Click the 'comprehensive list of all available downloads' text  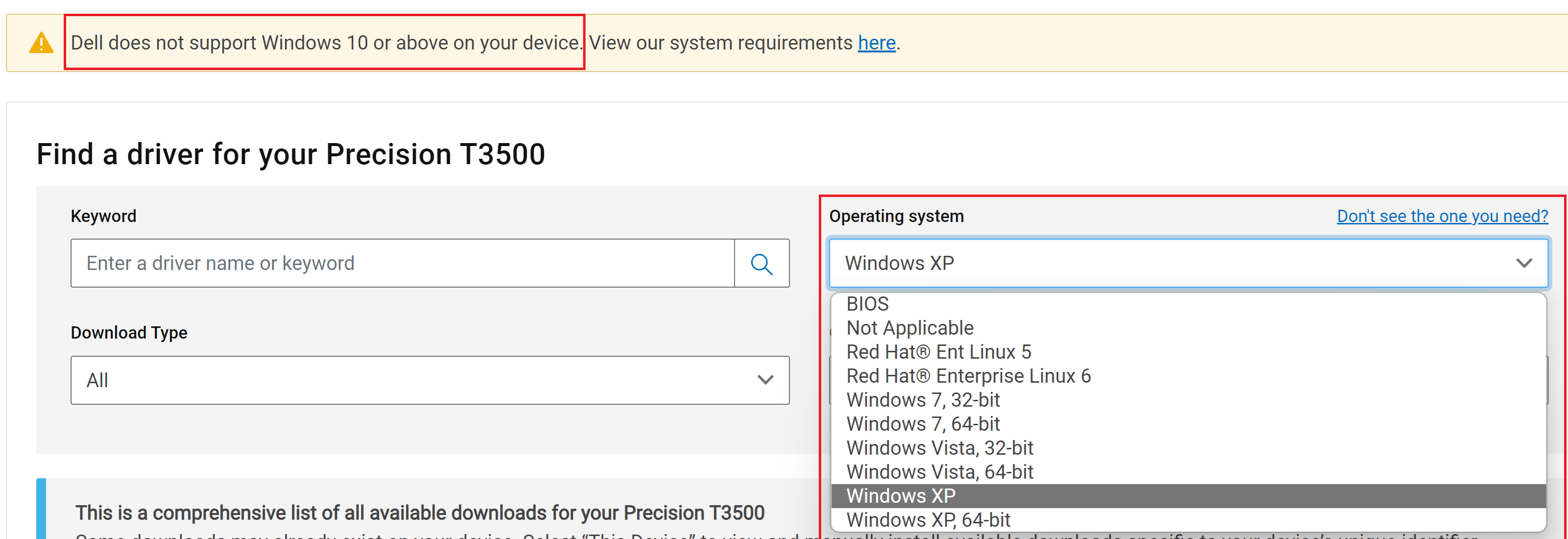pos(420,513)
